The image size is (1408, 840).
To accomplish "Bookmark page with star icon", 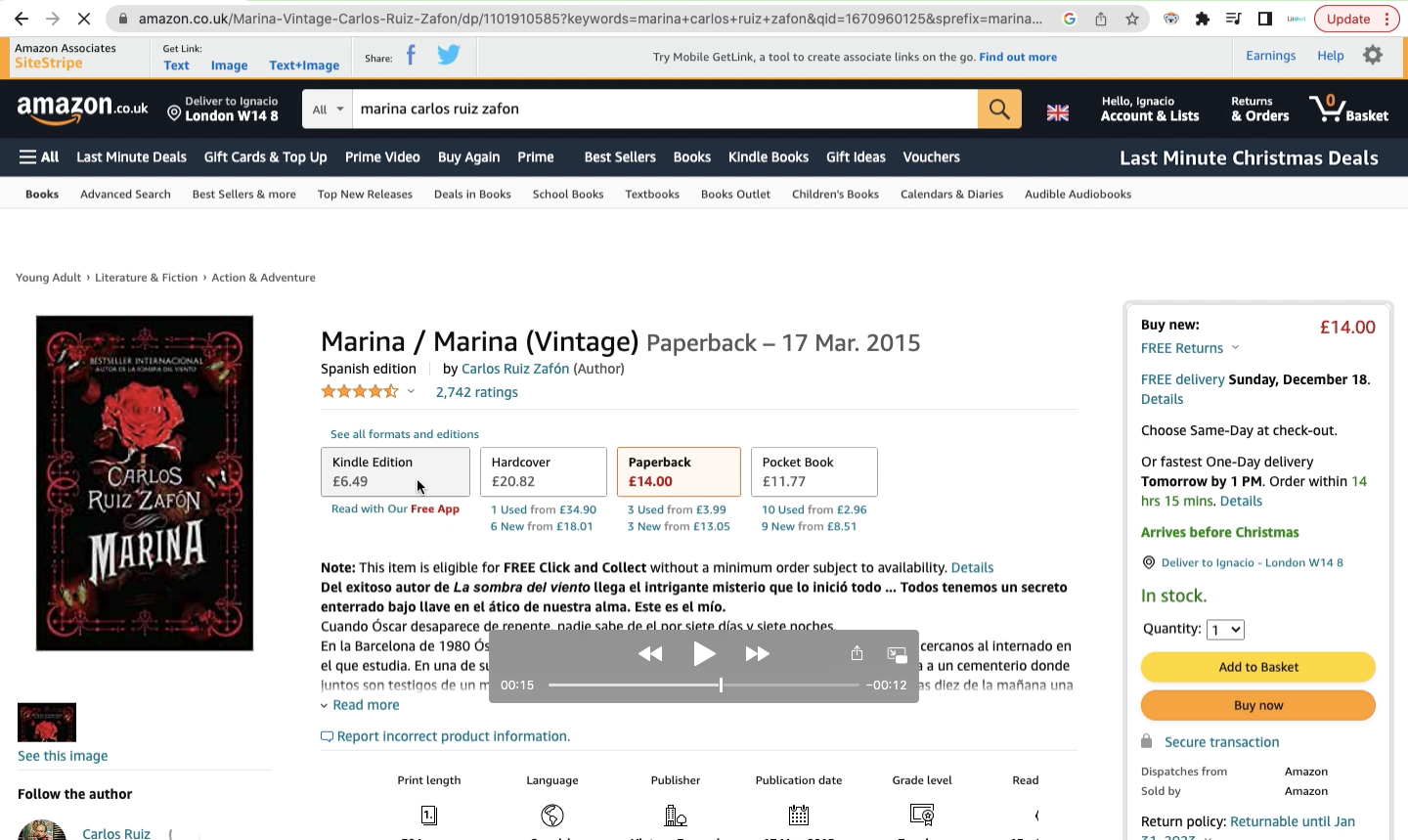I will click(x=1132, y=19).
